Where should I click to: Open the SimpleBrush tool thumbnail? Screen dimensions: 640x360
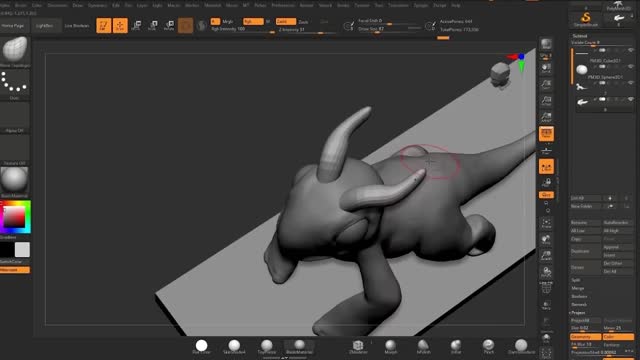[x=586, y=19]
